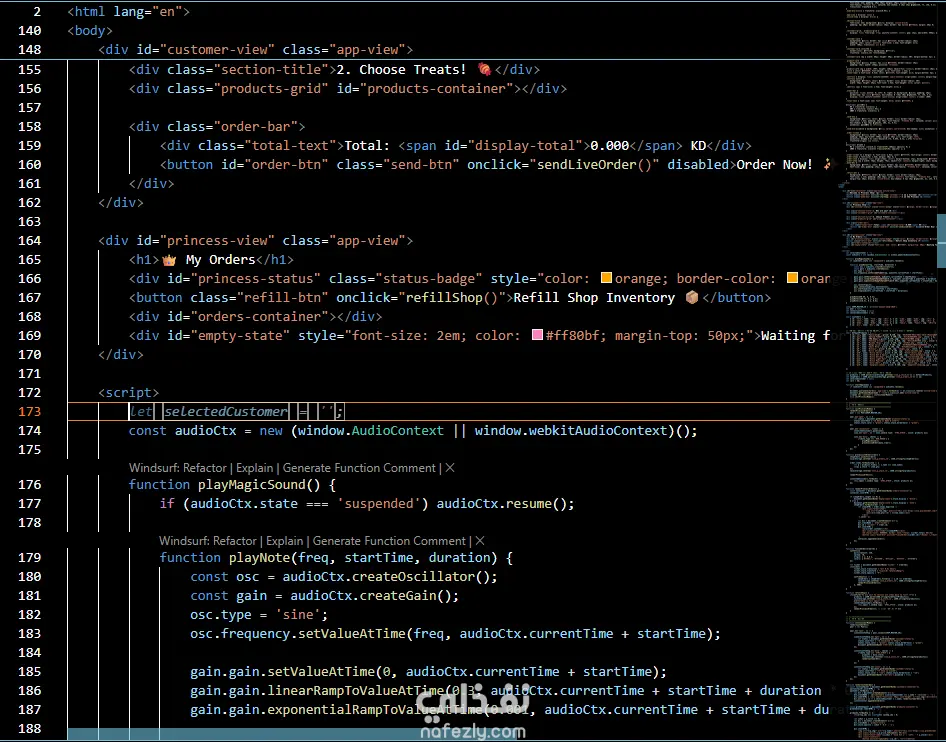946x742 pixels.
Task: Dismiss the code lens above playNote
Action: 480,541
